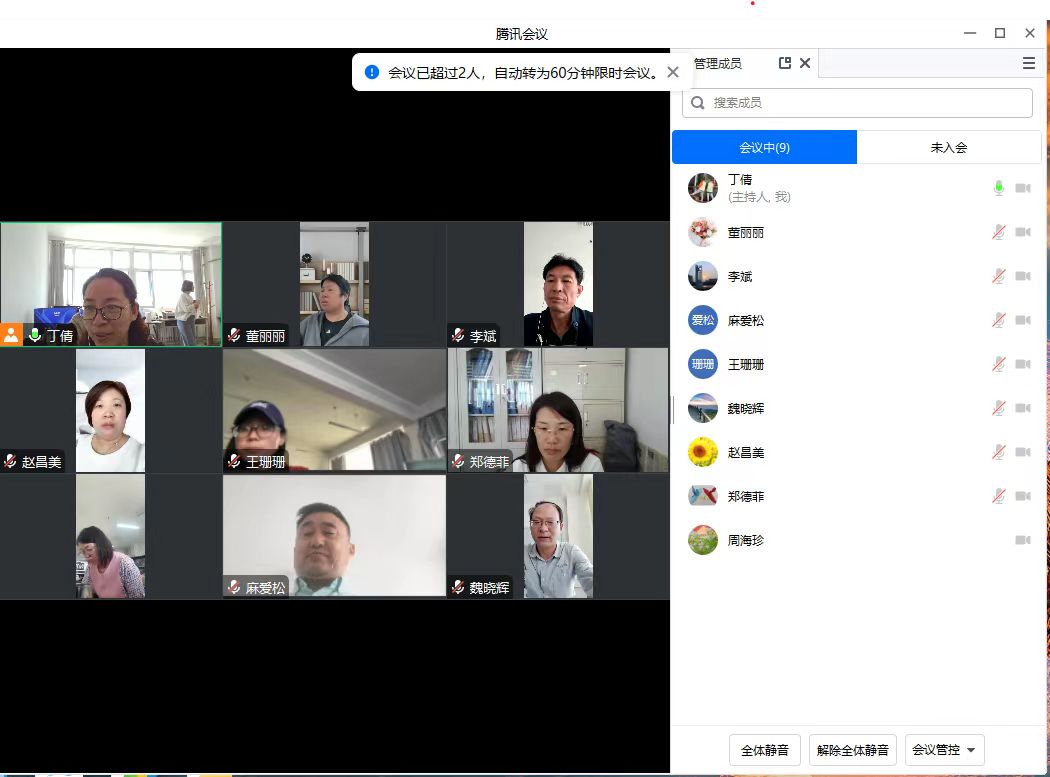Click the camera icon beside 麻爱松
The width and height of the screenshot is (1050, 777).
(1023, 320)
